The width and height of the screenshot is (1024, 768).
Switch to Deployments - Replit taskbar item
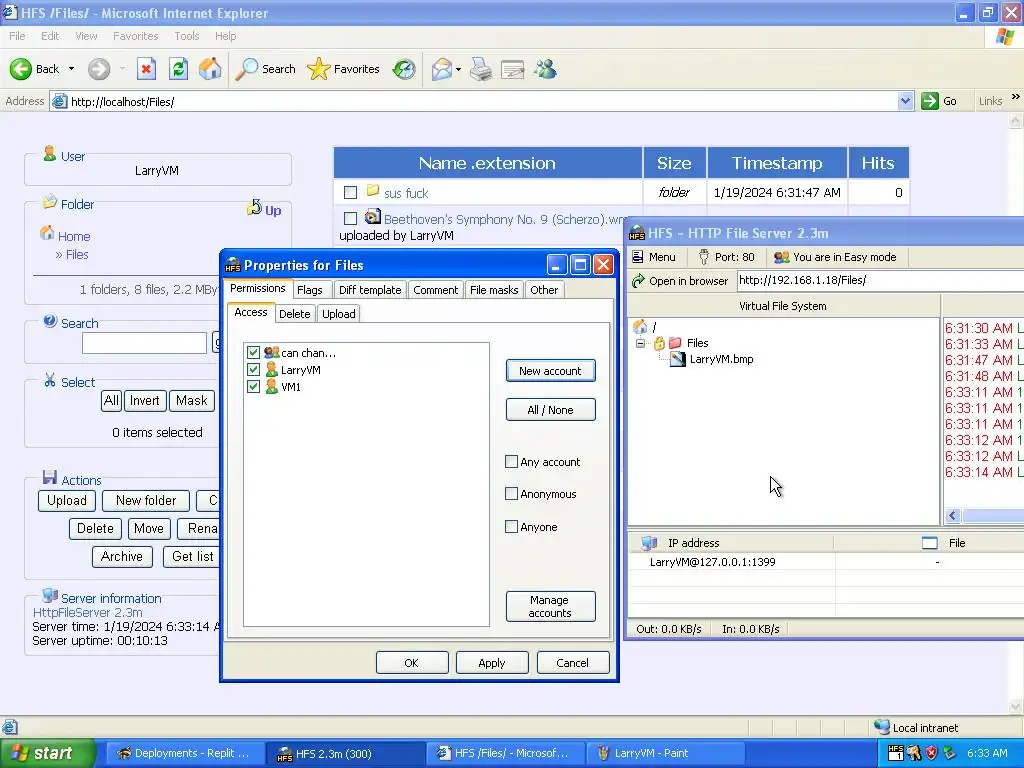tap(184, 753)
